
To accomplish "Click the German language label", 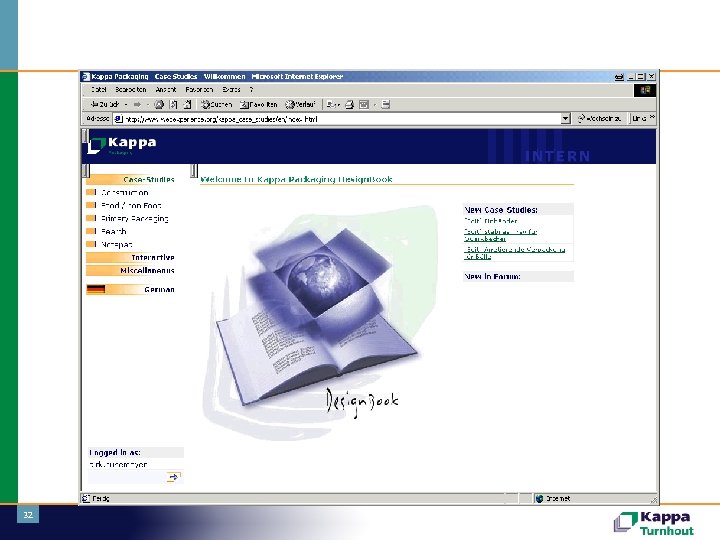I will point(159,290).
